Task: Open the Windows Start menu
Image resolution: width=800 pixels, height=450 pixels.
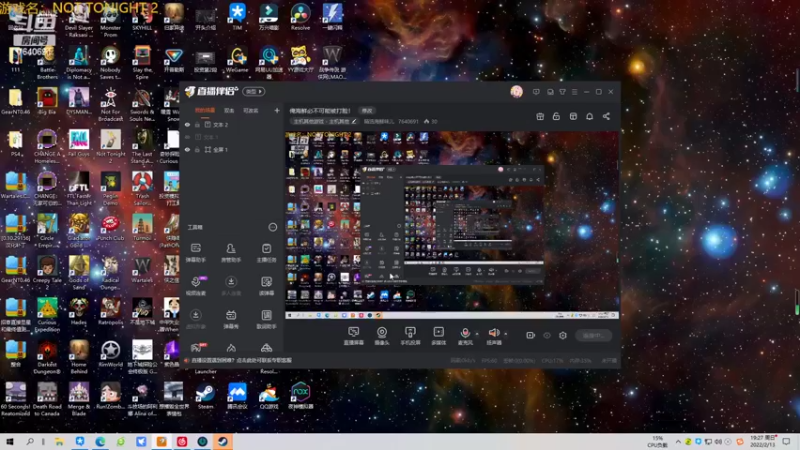Action: tap(10, 442)
